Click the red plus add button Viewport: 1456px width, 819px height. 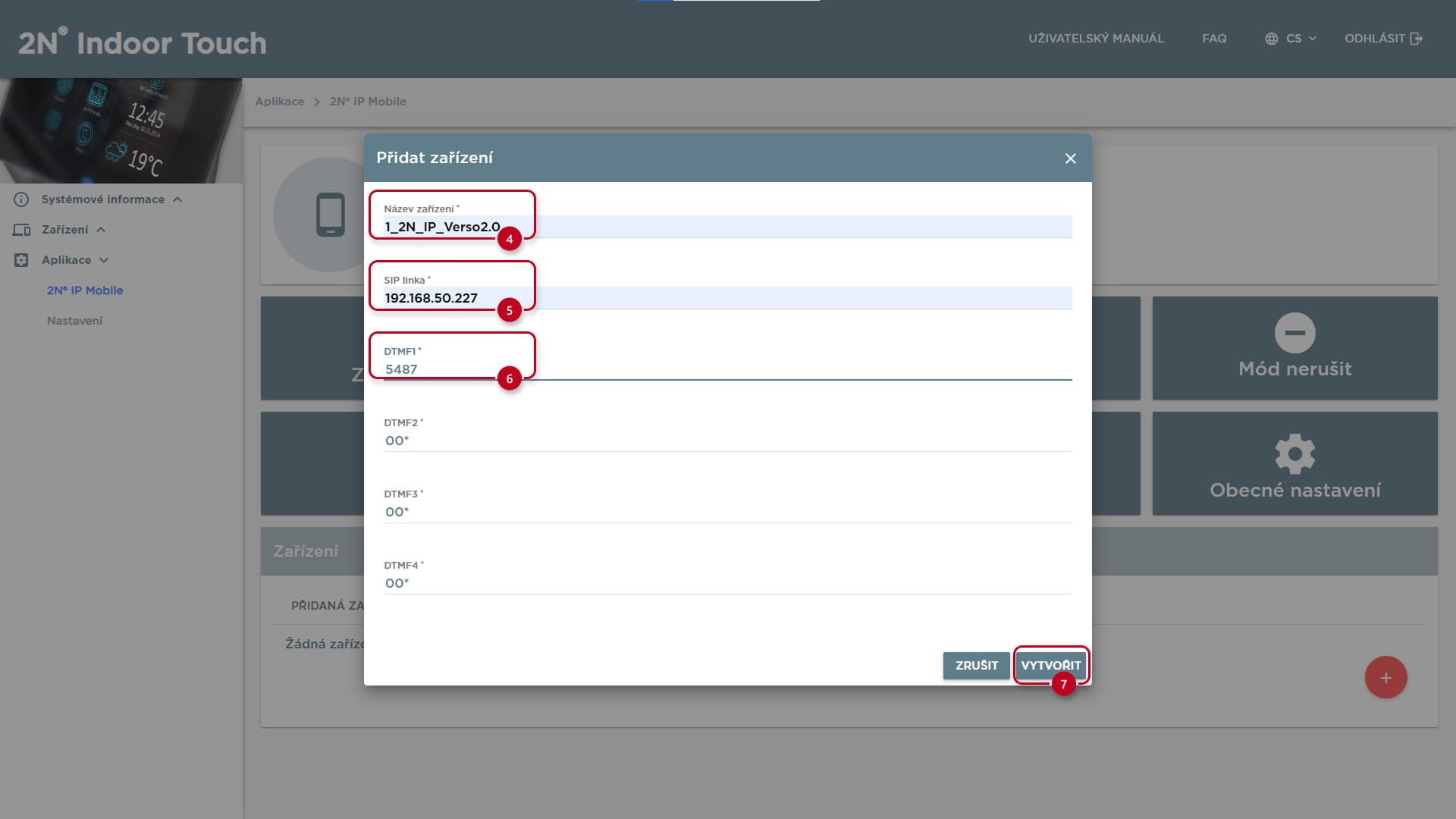(x=1385, y=677)
